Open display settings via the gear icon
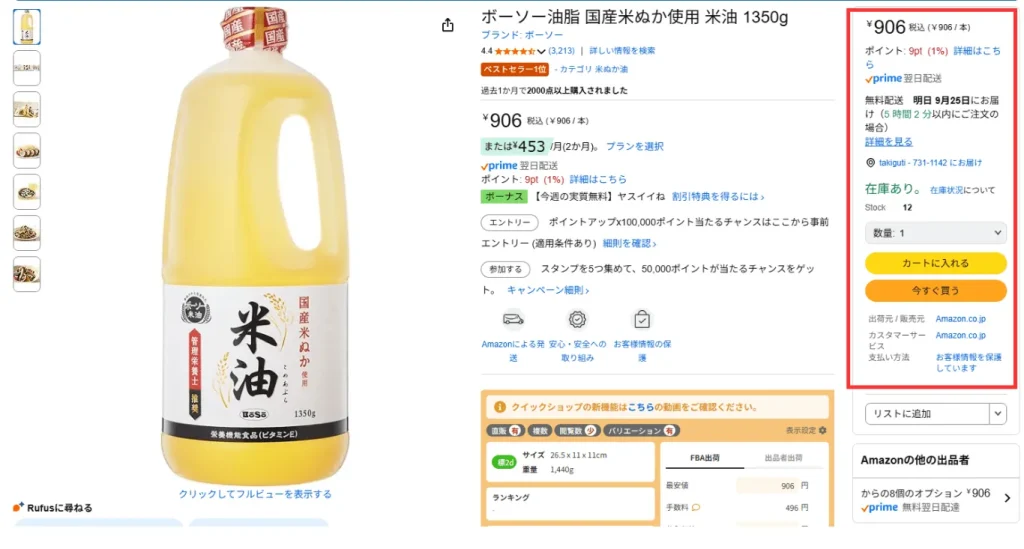 [x=823, y=430]
